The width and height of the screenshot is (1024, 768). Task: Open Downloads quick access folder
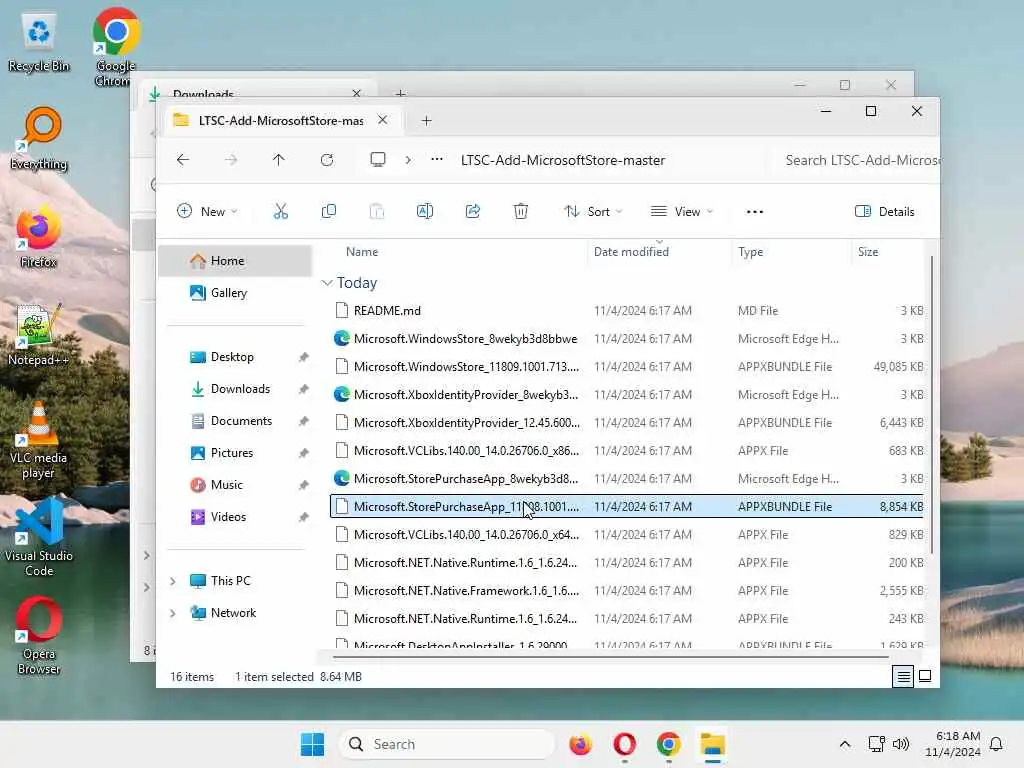point(235,389)
